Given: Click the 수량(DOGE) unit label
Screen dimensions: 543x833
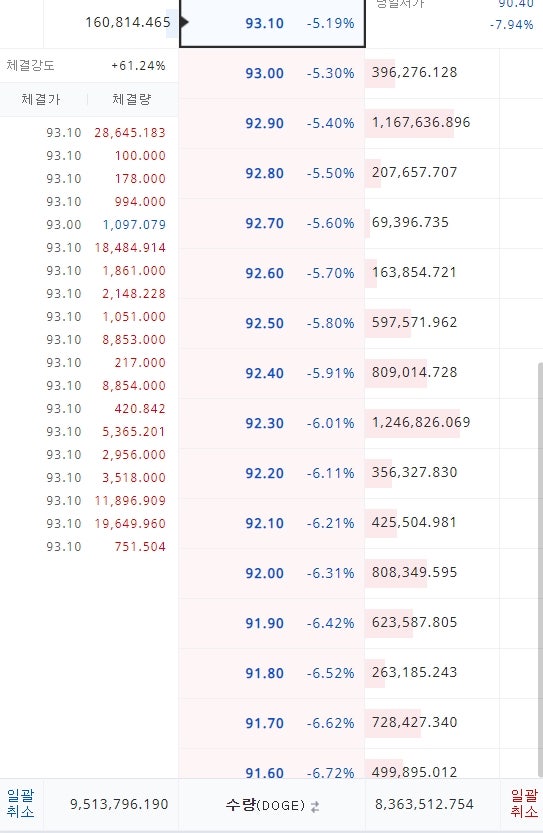Looking at the screenshot, I should click(x=265, y=805).
